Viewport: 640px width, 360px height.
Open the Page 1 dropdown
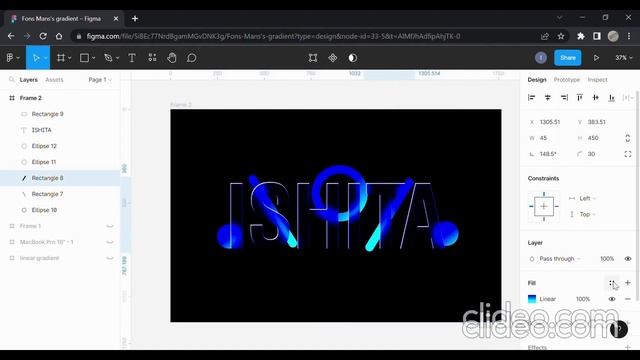pyautogui.click(x=100, y=80)
